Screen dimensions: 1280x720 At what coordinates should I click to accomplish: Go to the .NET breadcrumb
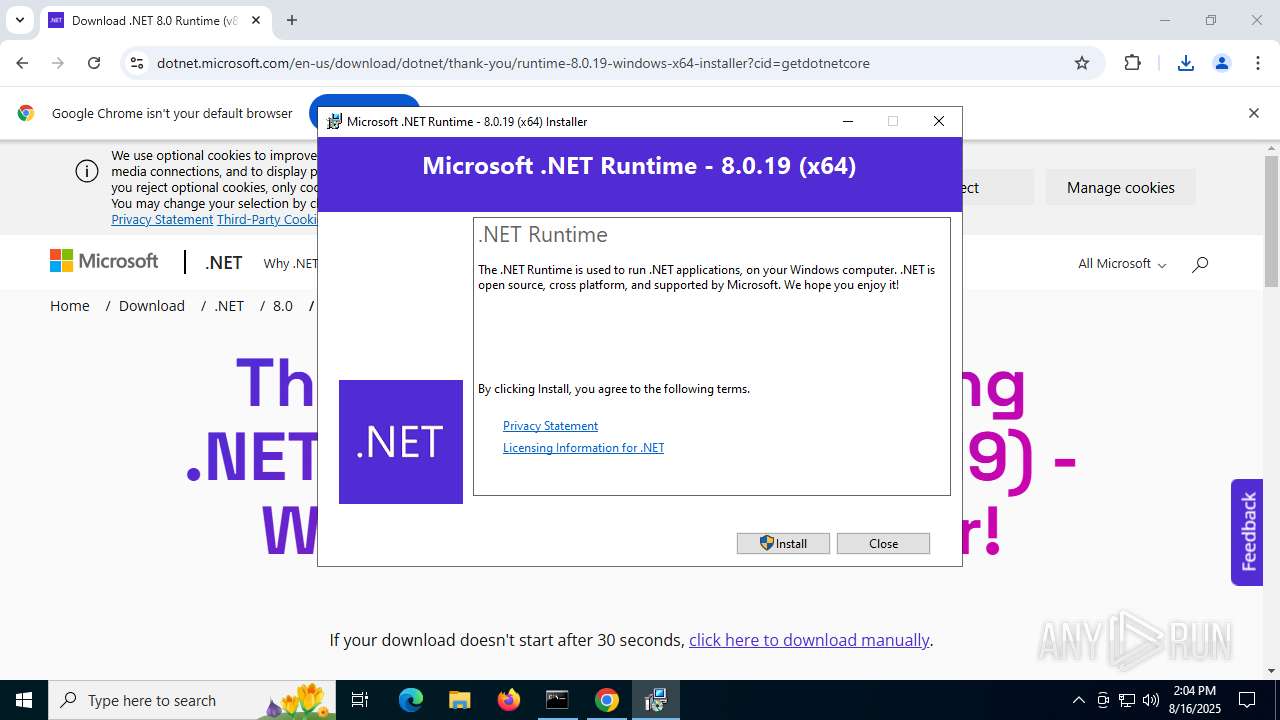pyautogui.click(x=229, y=306)
